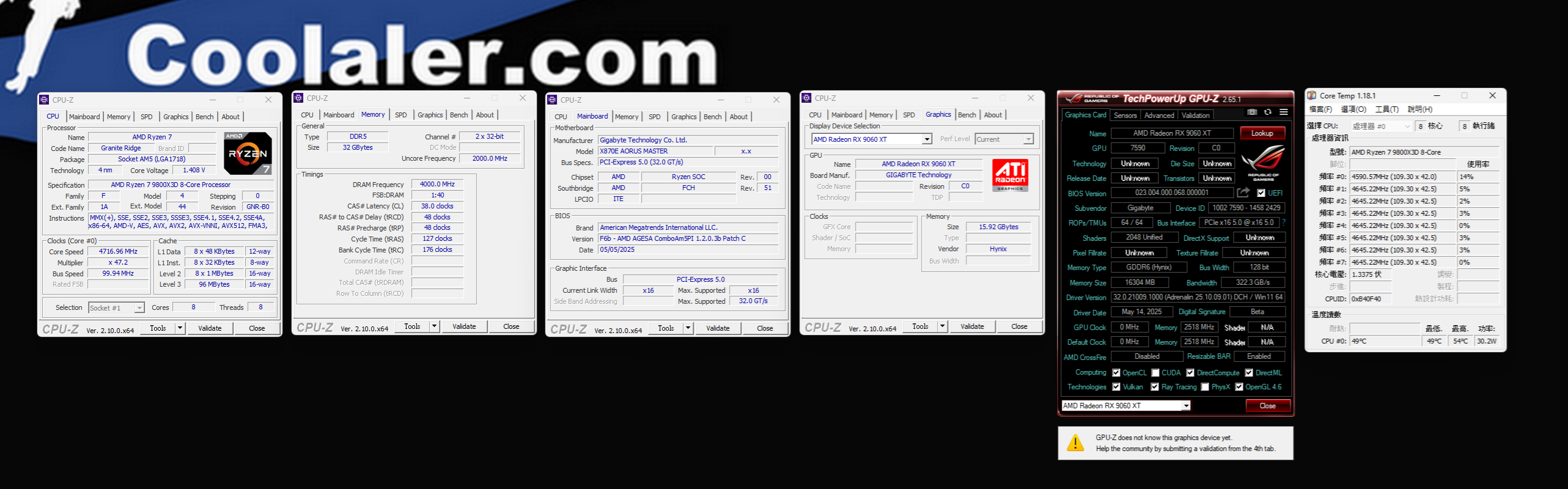Click the title bar icon of CPU-Z CPU-tab window
This screenshot has width=1568, height=489.
(44, 100)
